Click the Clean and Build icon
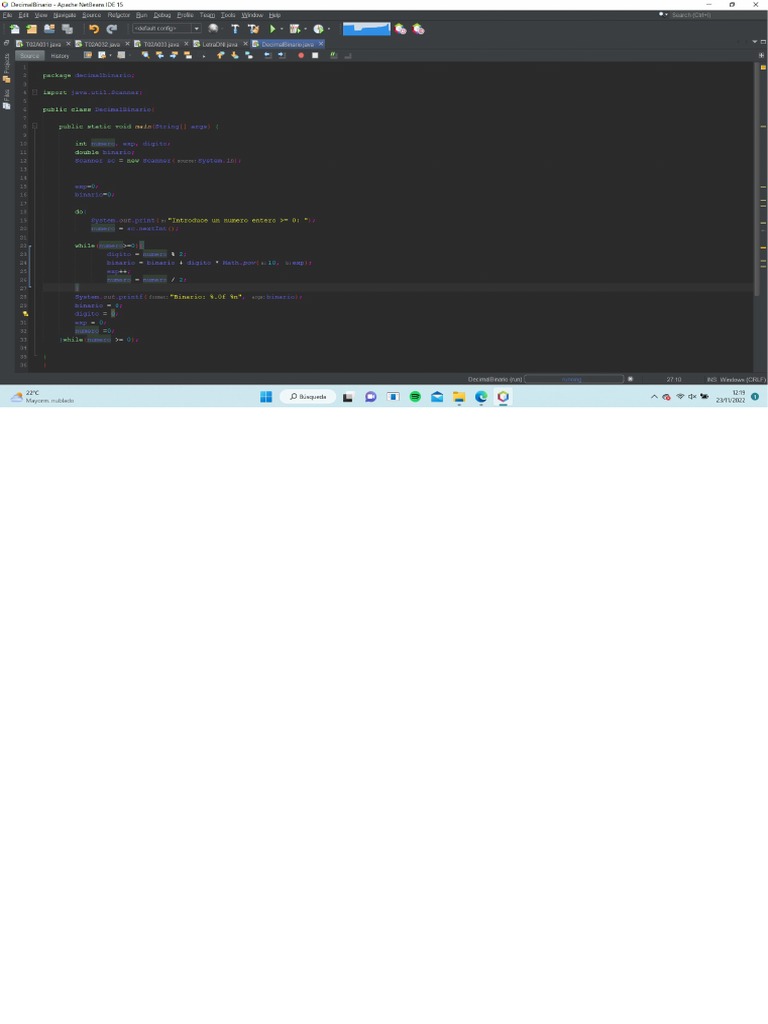Viewport: 768px width, 1024px height. click(x=253, y=29)
